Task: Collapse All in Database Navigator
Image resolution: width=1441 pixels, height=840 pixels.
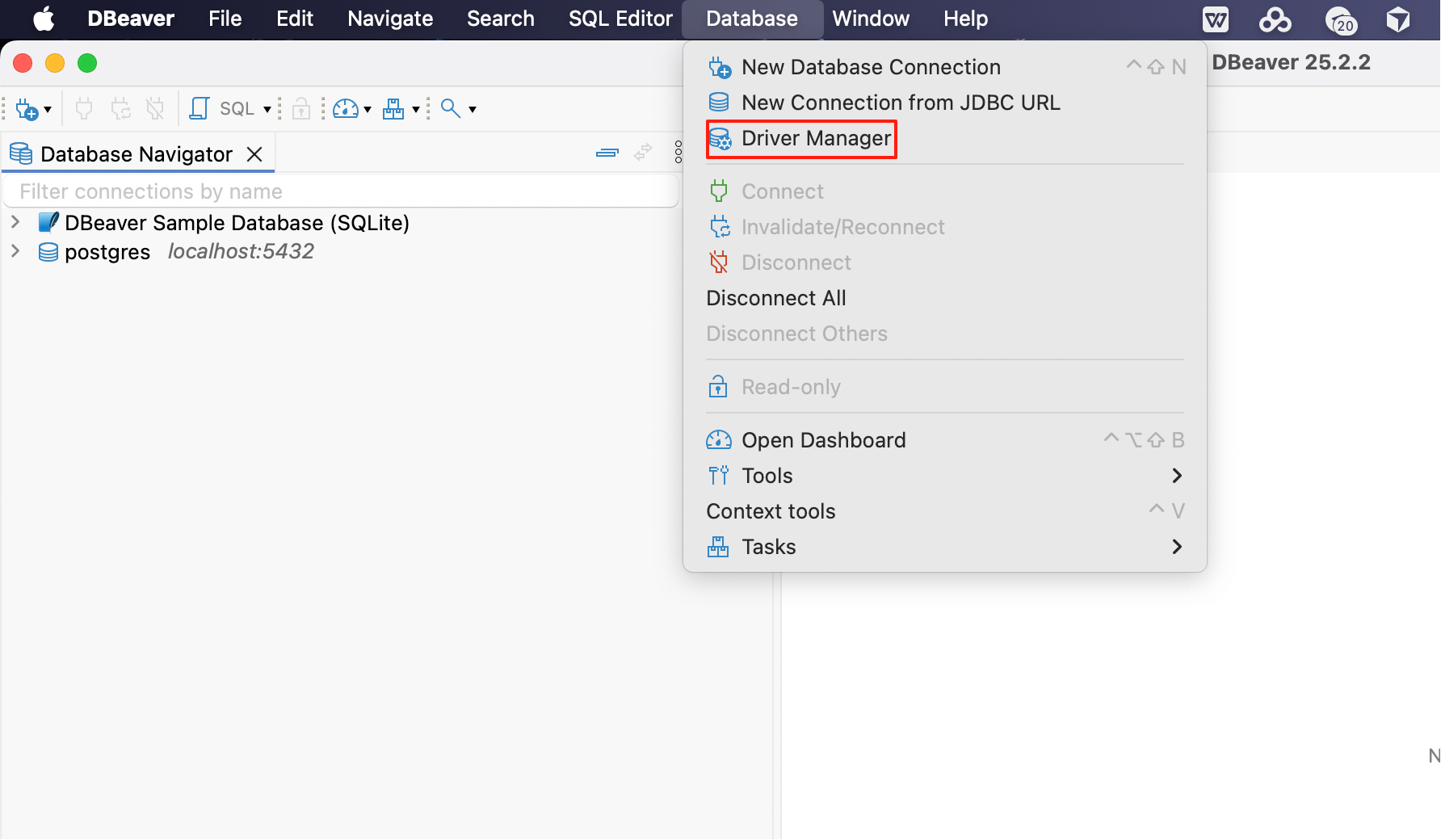Action: point(607,153)
